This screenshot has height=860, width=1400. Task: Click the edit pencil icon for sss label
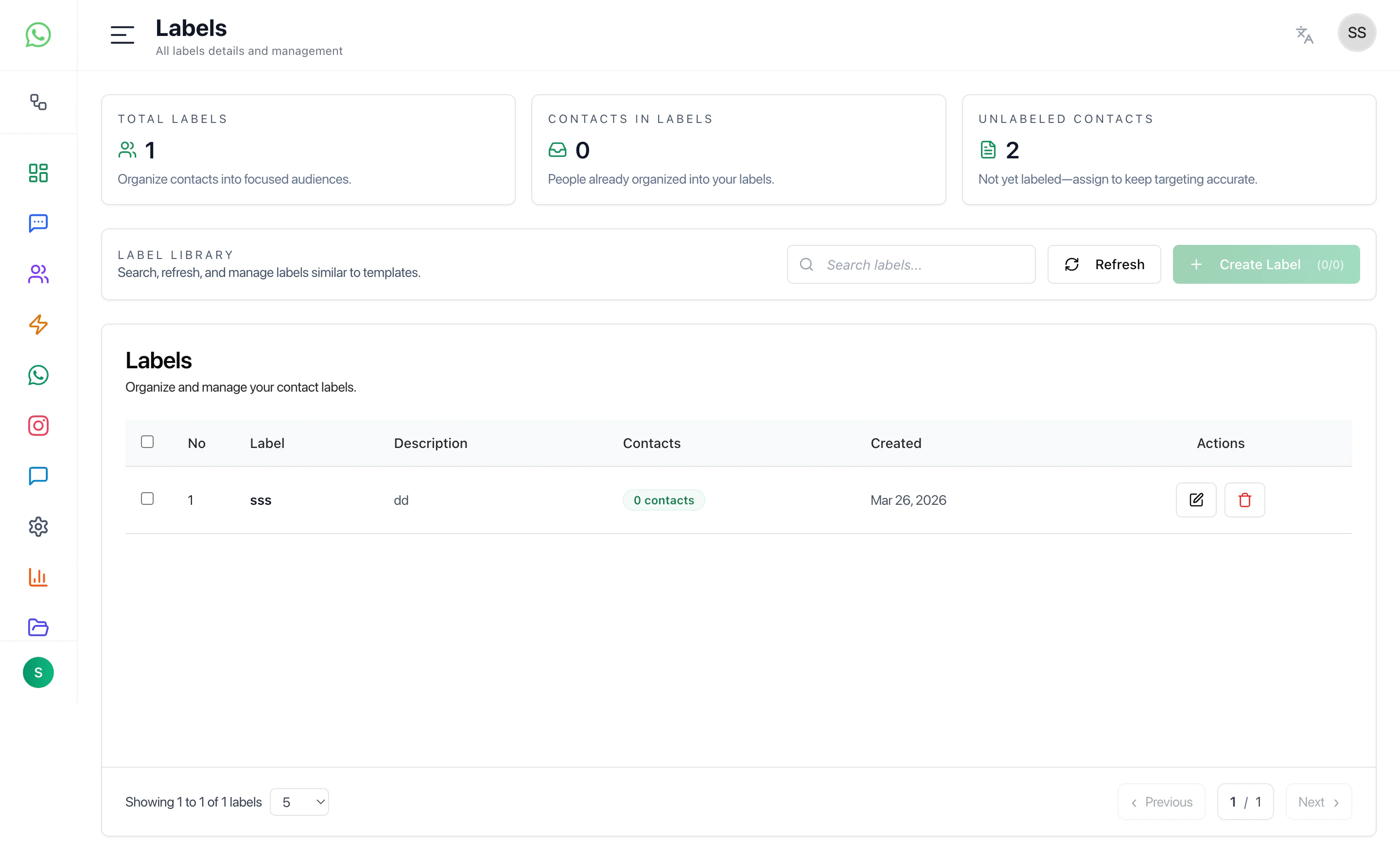[1196, 500]
